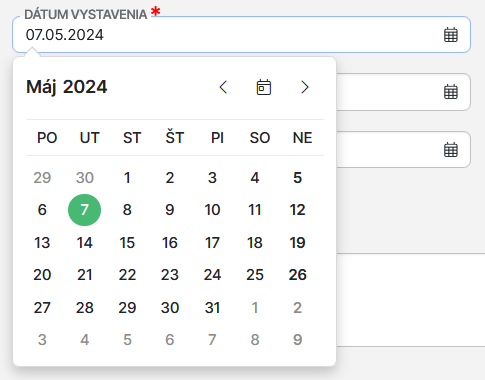Select Monday May 20

(x=42, y=275)
